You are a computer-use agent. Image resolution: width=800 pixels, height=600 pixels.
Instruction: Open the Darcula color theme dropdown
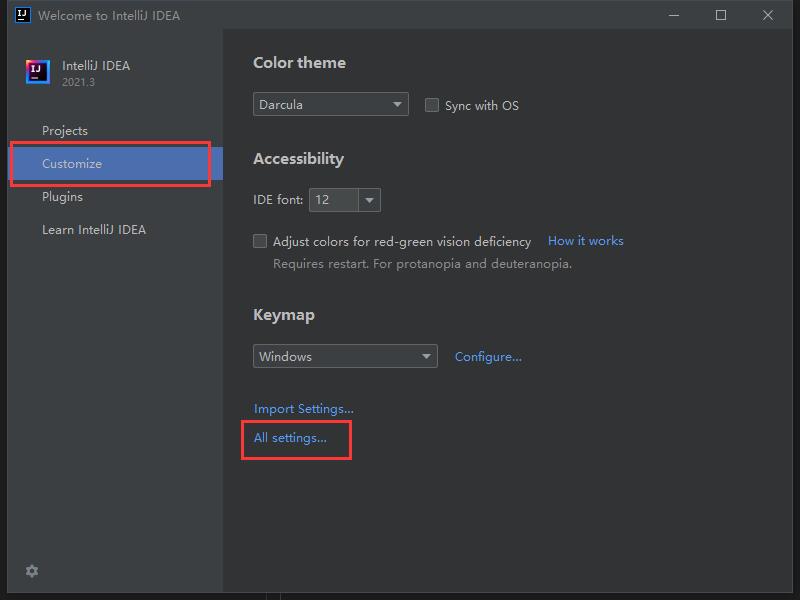331,105
